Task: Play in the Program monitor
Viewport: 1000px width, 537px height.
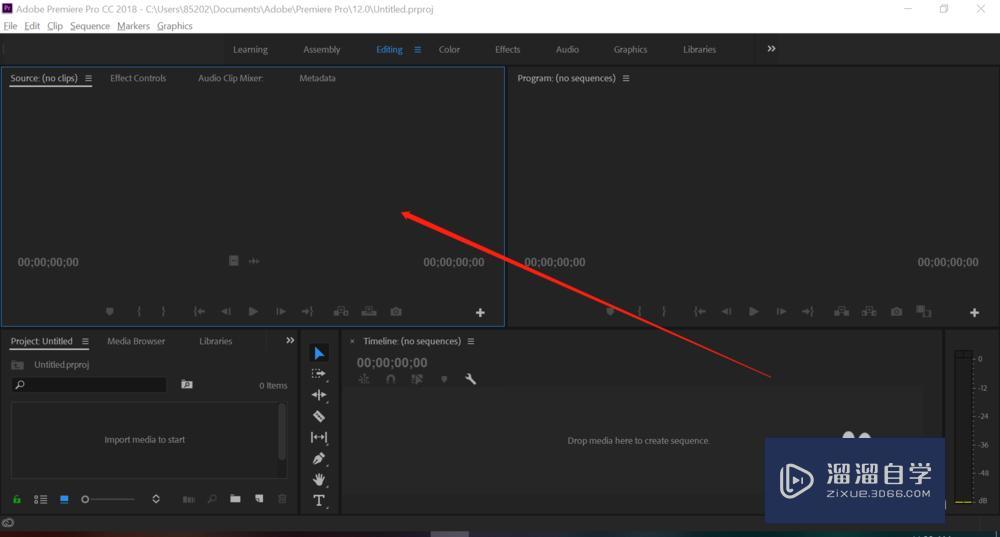Action: (x=754, y=311)
